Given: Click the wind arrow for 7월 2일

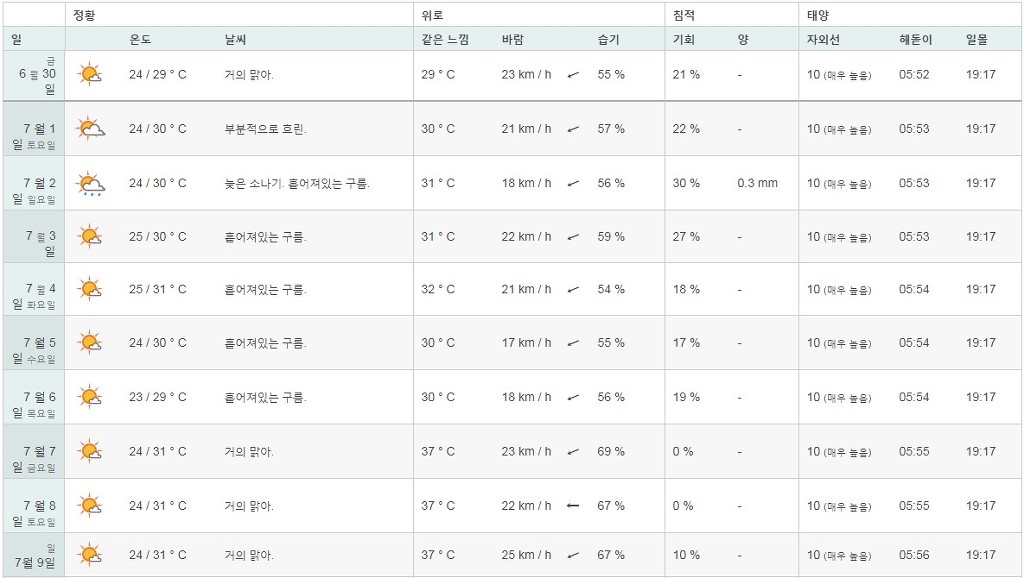Looking at the screenshot, I should [x=573, y=184].
